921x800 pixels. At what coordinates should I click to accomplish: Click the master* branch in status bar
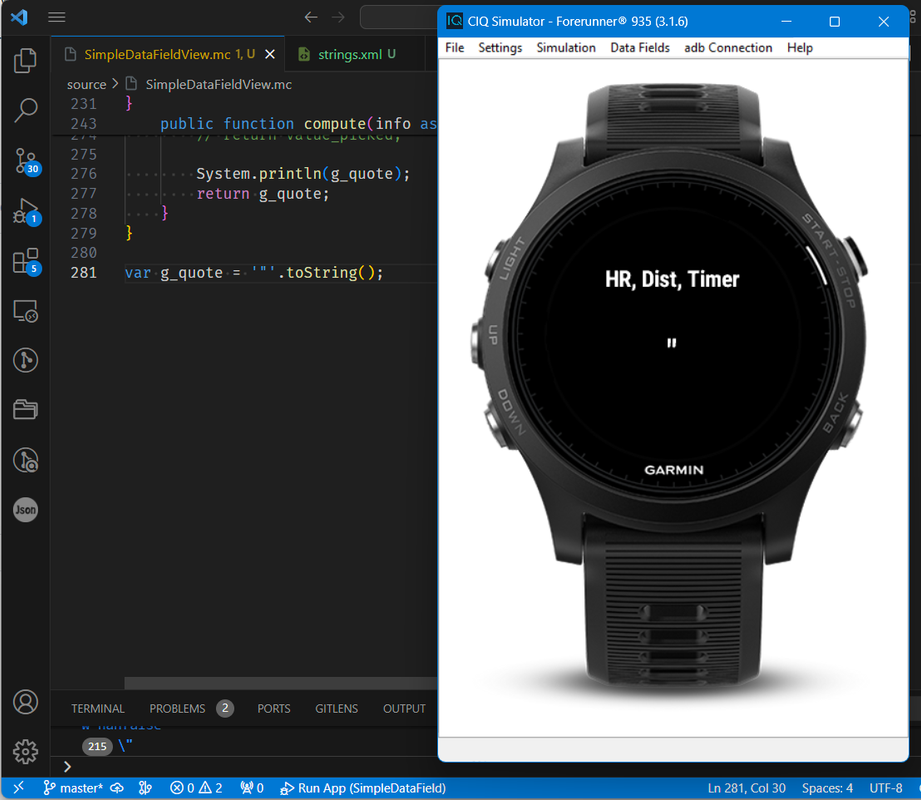(x=73, y=788)
